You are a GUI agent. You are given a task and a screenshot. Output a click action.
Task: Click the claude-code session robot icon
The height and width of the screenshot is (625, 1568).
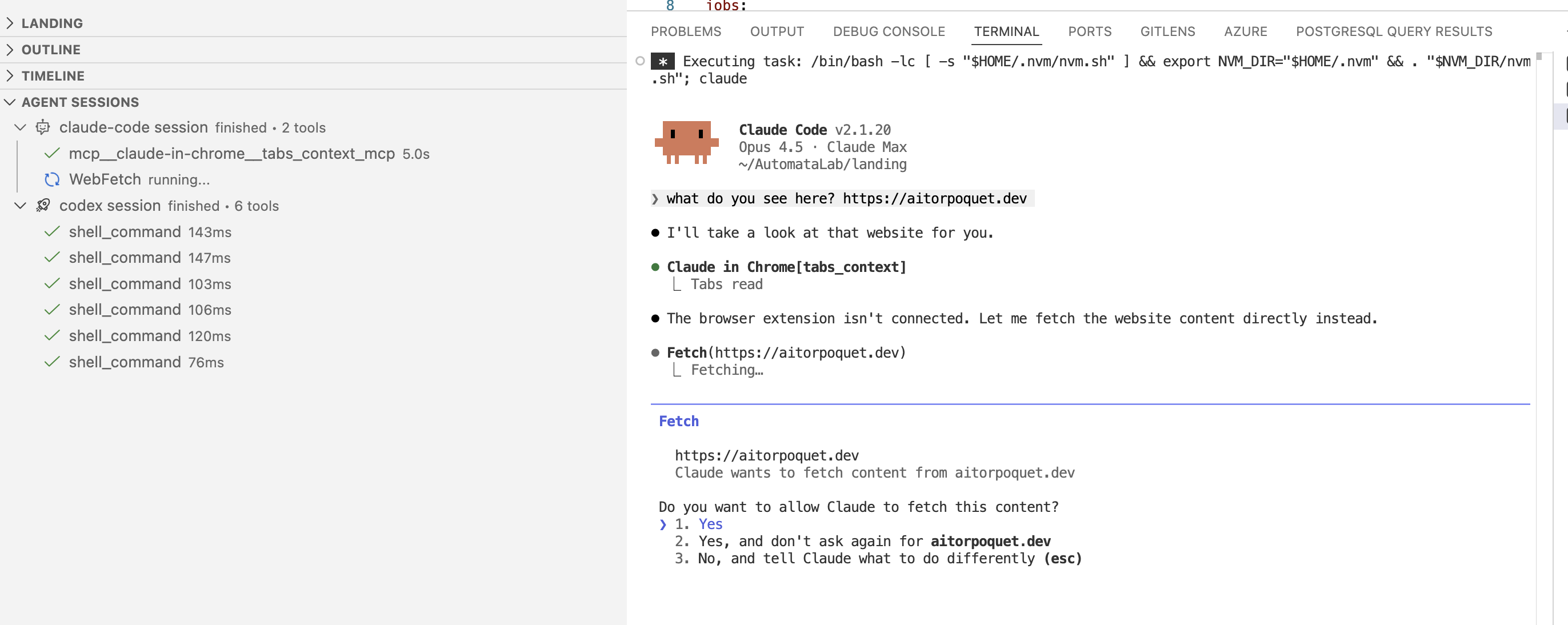tap(43, 128)
